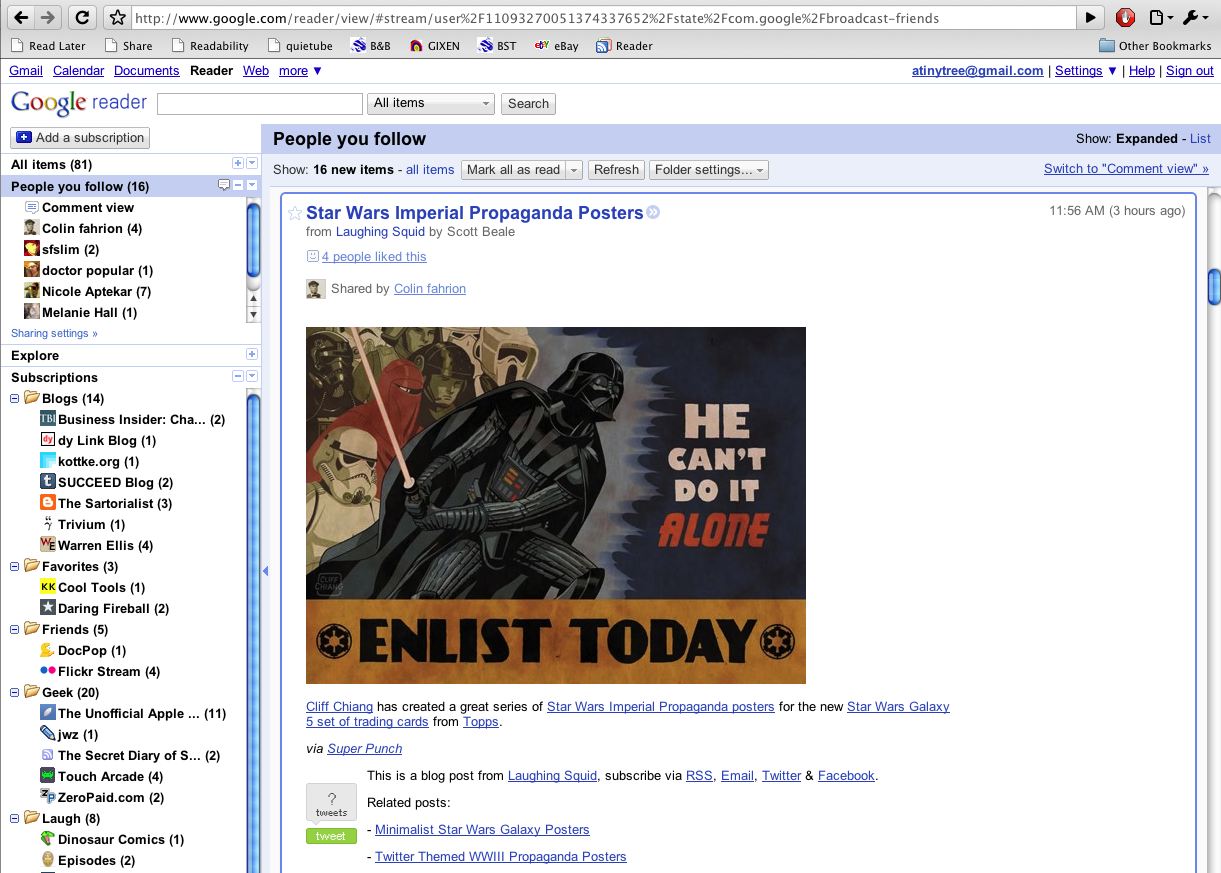Collapse People you follow with the minus icon
The width and height of the screenshot is (1221, 873).
(x=238, y=185)
